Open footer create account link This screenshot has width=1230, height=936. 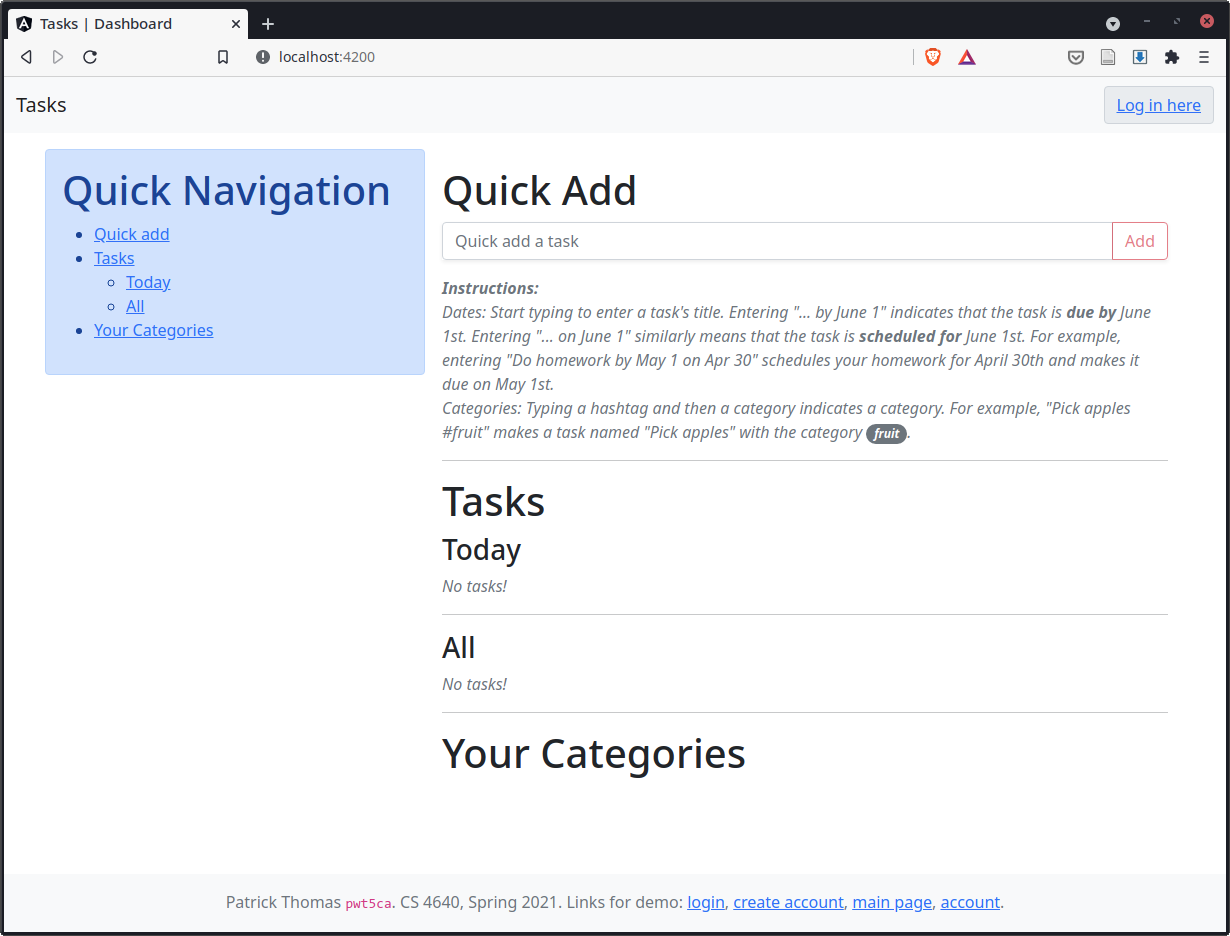(x=788, y=902)
